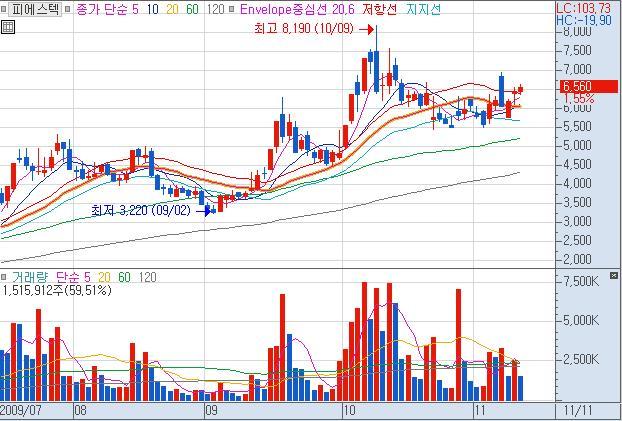Screen dimensions: 622x421
Task: Select the gray 120-day price moving average legend
Action: pos(216,9)
